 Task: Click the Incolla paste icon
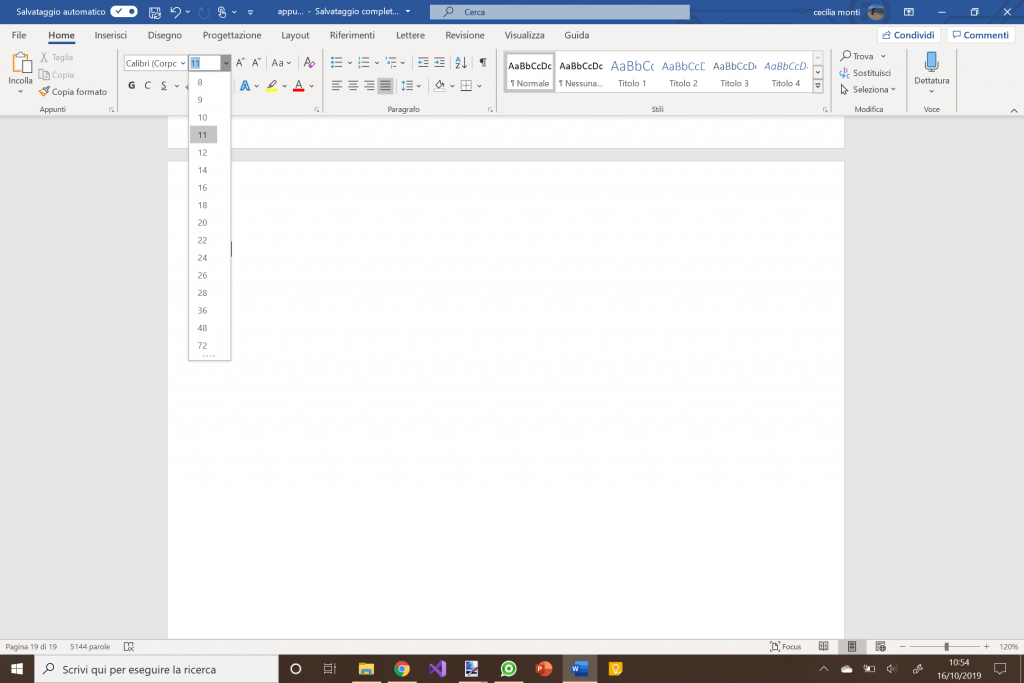[20, 63]
